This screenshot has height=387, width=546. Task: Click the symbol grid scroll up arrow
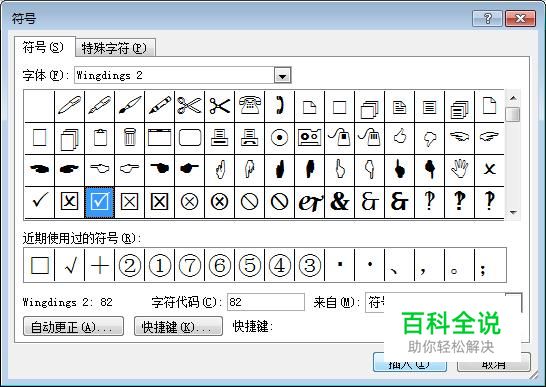(x=513, y=98)
